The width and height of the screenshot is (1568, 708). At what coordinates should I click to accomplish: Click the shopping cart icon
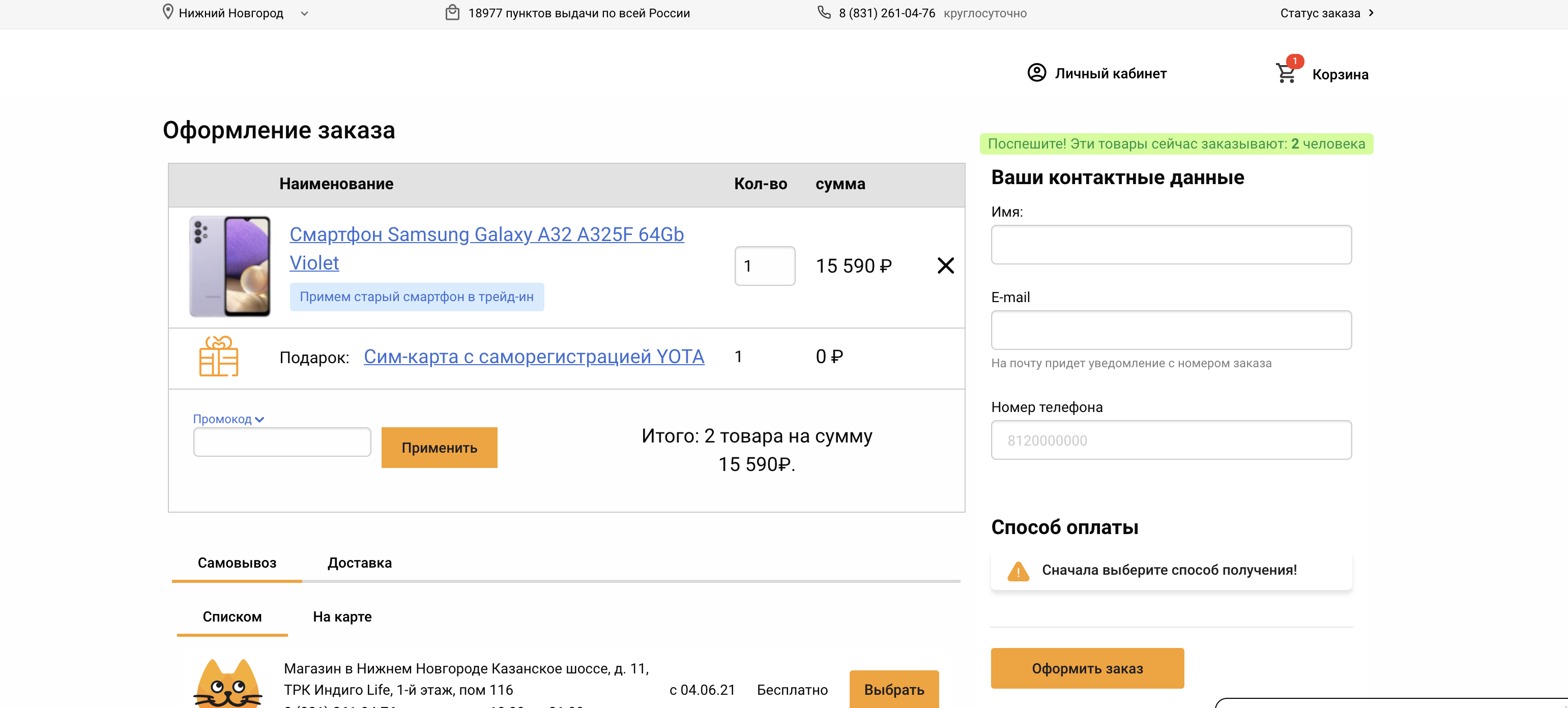point(1286,74)
